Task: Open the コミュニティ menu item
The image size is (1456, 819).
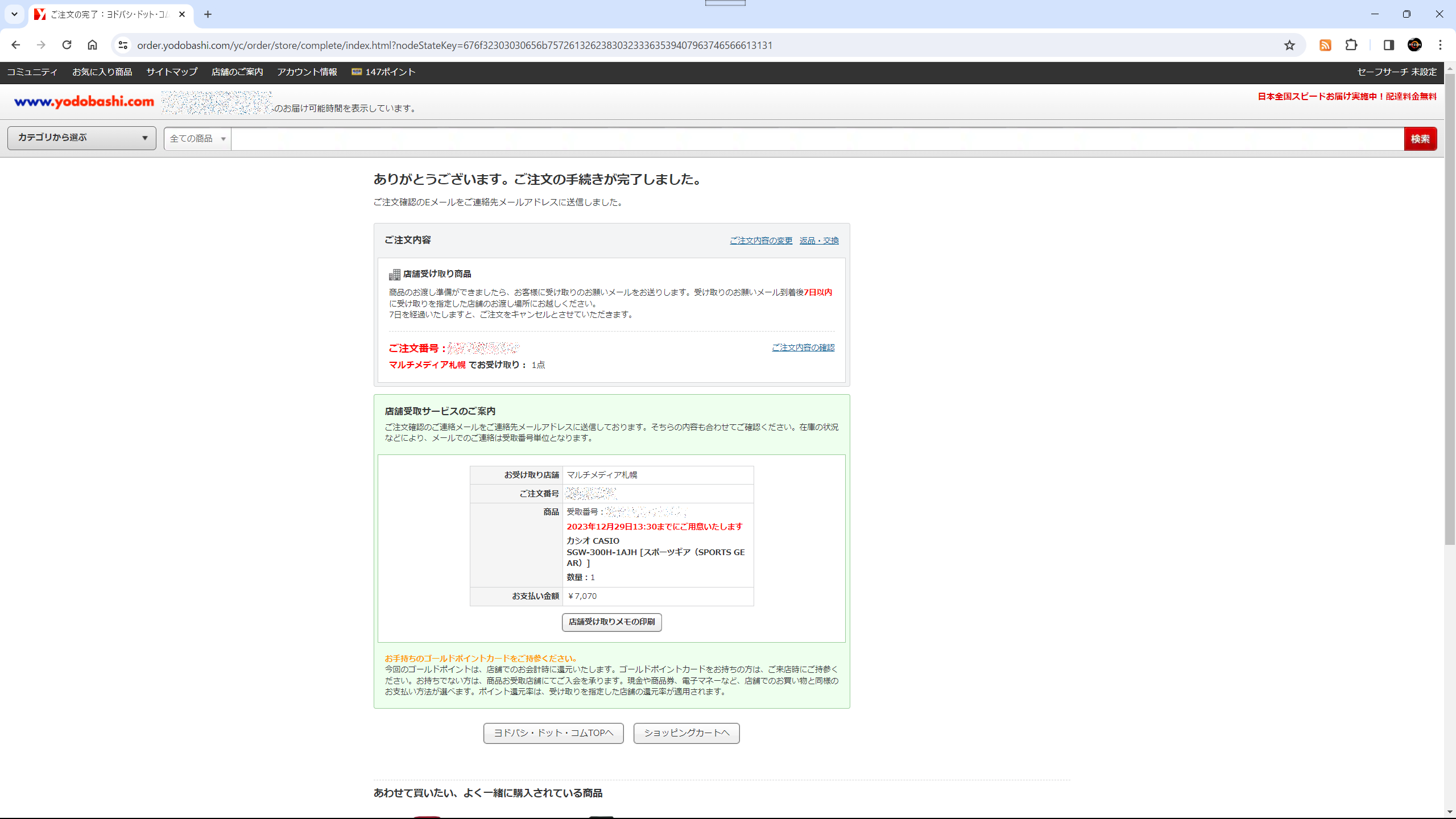Action: (x=32, y=72)
